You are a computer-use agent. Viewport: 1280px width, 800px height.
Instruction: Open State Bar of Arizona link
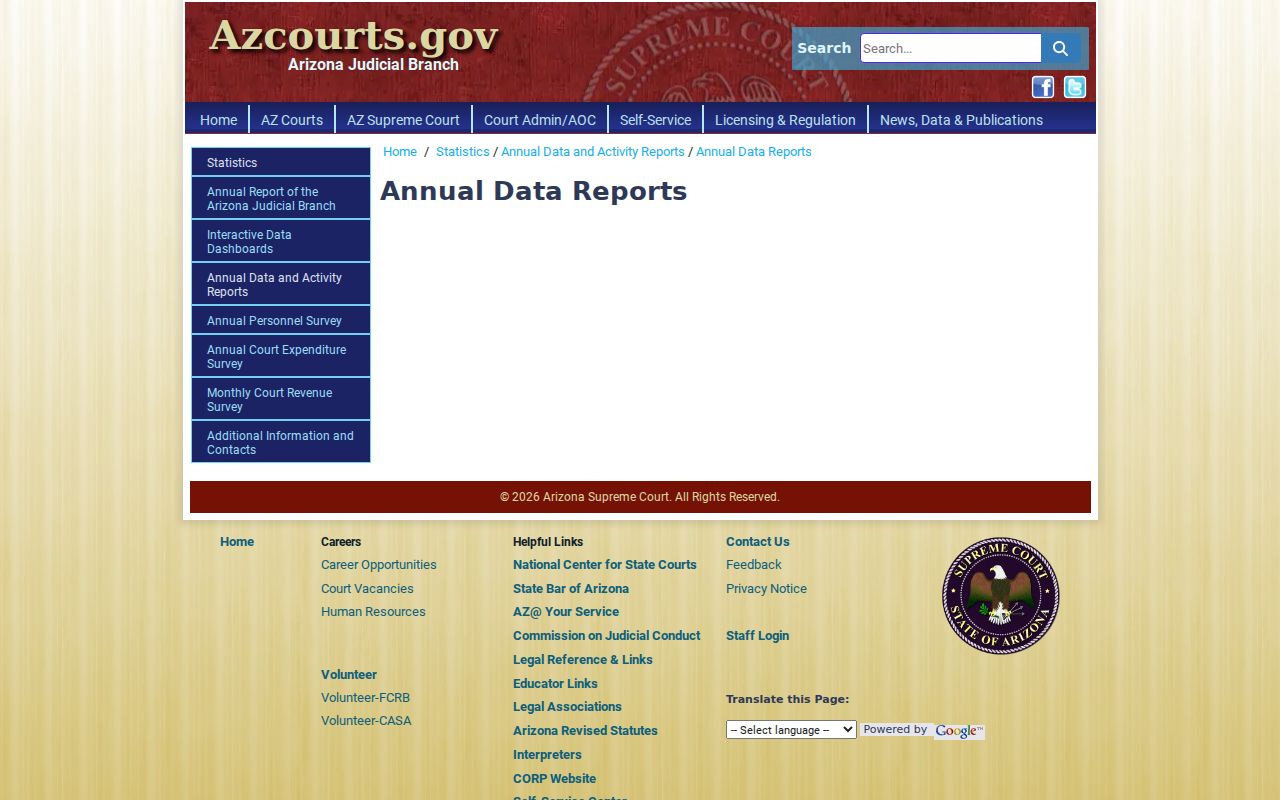[571, 589]
